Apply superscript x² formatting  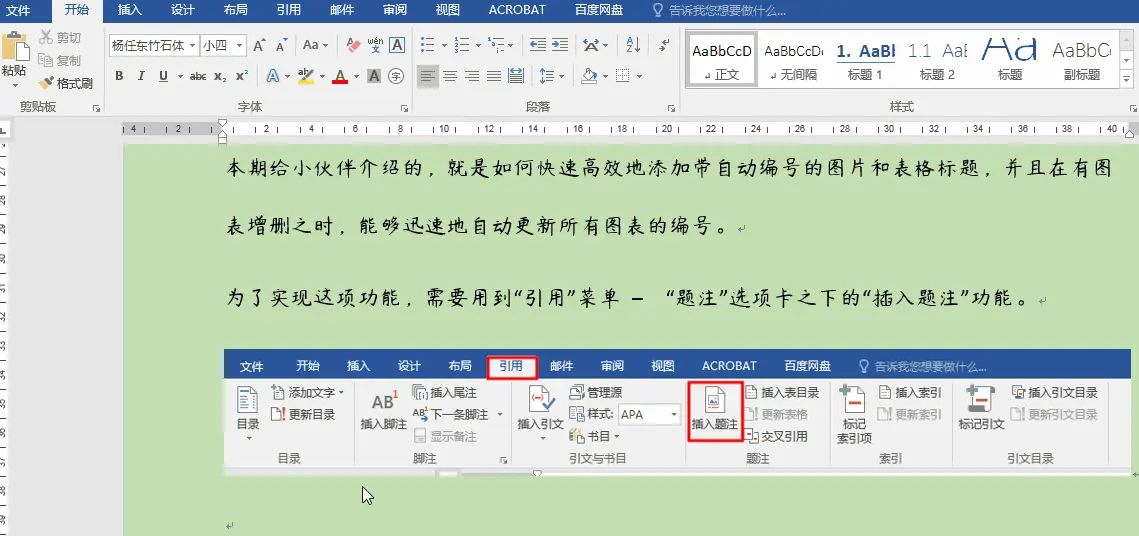point(242,76)
